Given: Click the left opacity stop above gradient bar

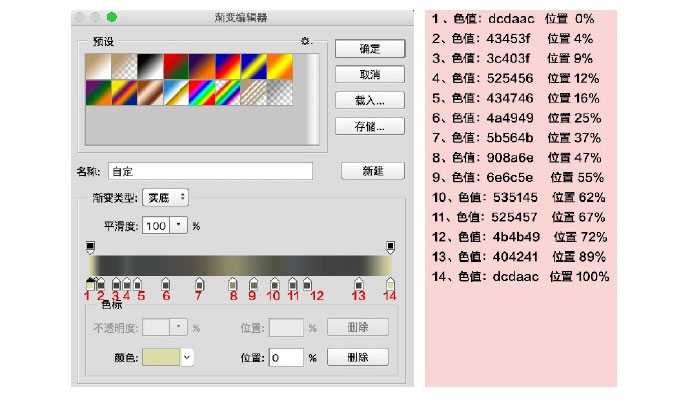Looking at the screenshot, I should pos(90,247).
